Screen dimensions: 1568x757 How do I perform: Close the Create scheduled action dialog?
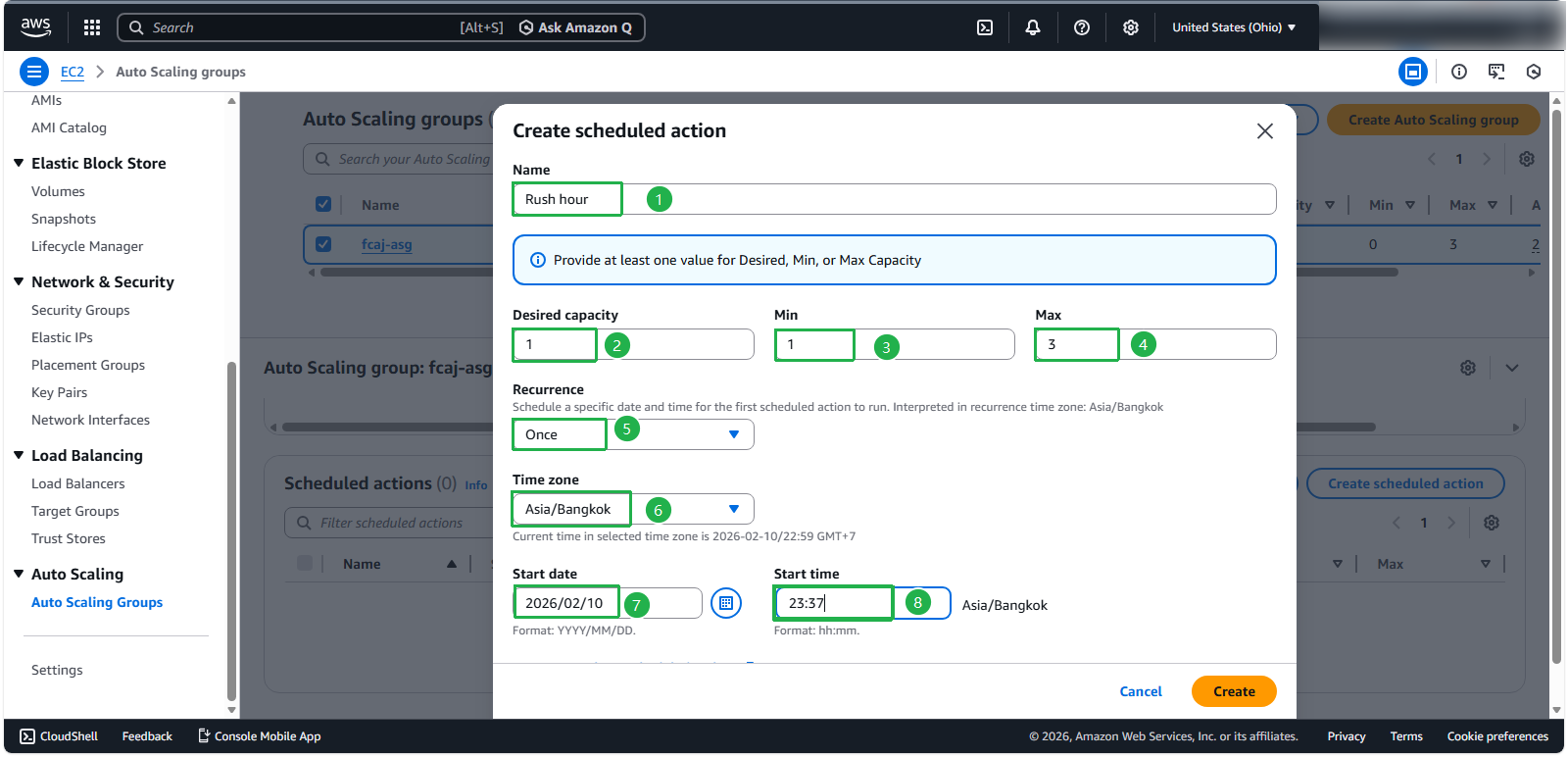pyautogui.click(x=1265, y=131)
